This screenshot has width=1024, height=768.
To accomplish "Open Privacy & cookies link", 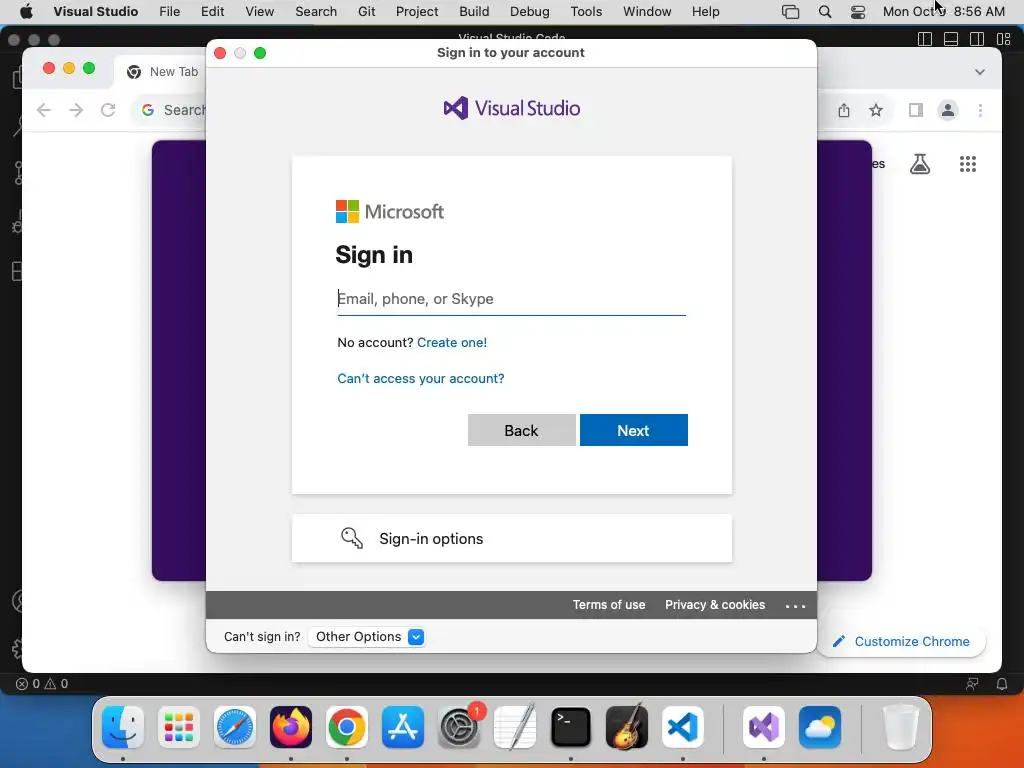I will coord(714,605).
